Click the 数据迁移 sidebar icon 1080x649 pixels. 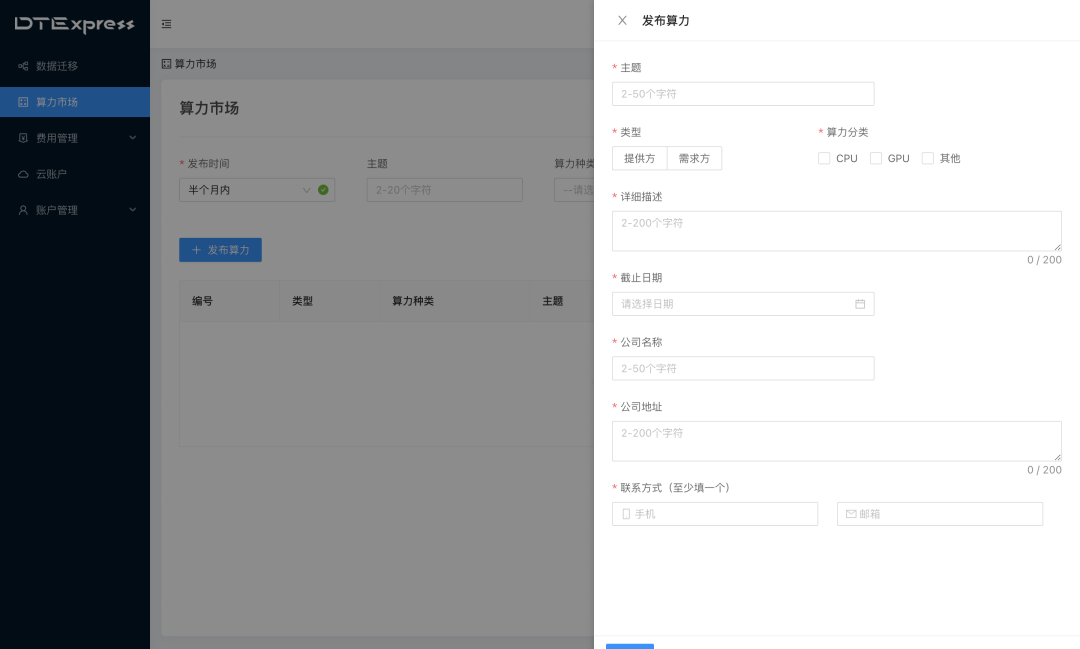click(23, 66)
